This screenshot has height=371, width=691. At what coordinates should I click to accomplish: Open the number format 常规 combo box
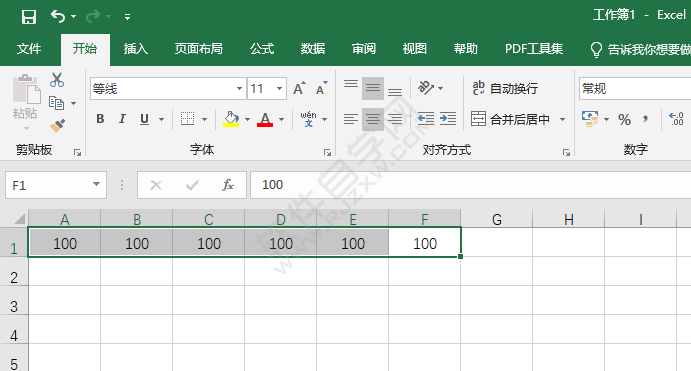click(x=635, y=89)
